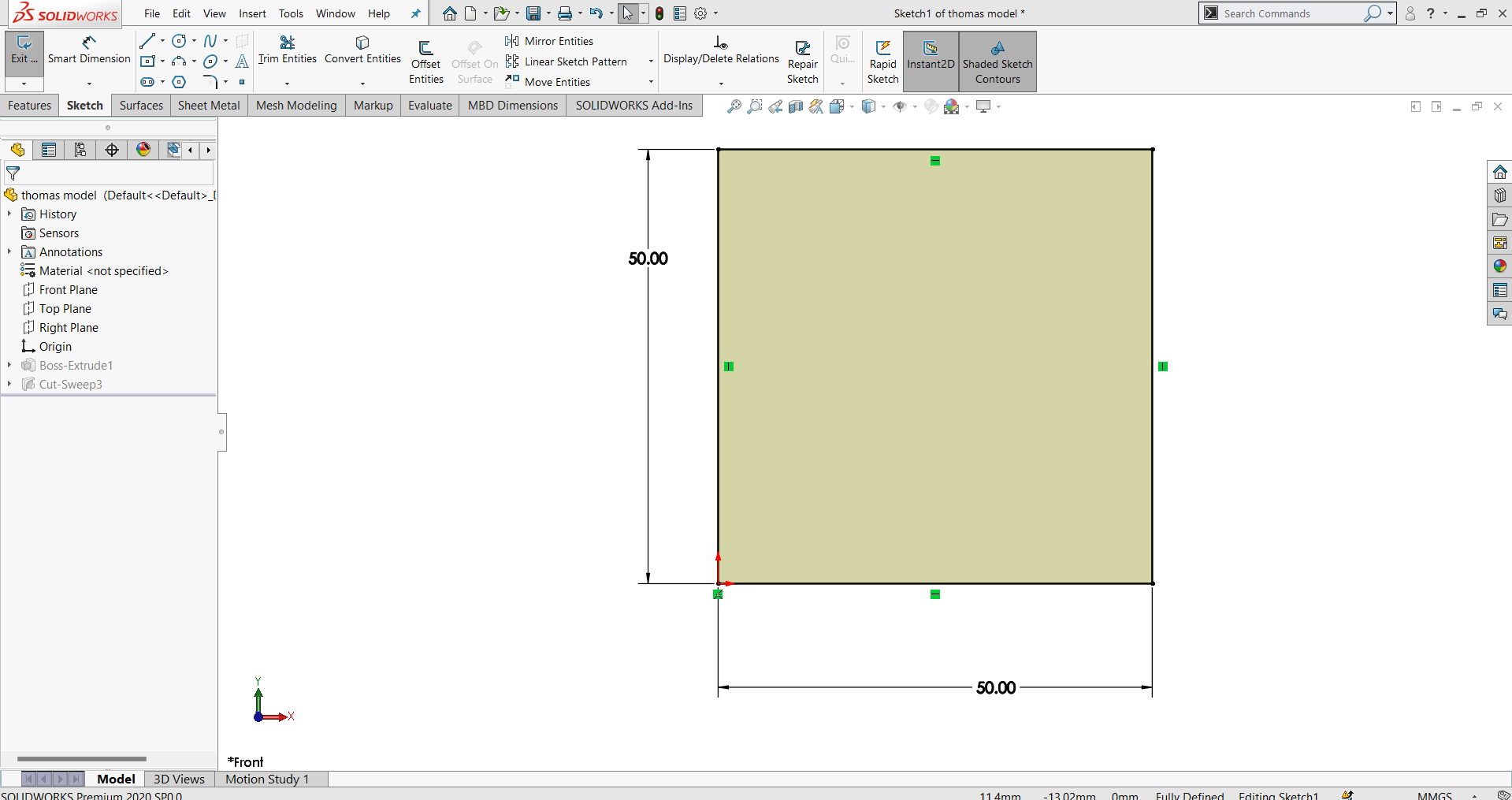Toggle the feature tree filter icon
Image resolution: width=1512 pixels, height=800 pixels.
point(13,173)
